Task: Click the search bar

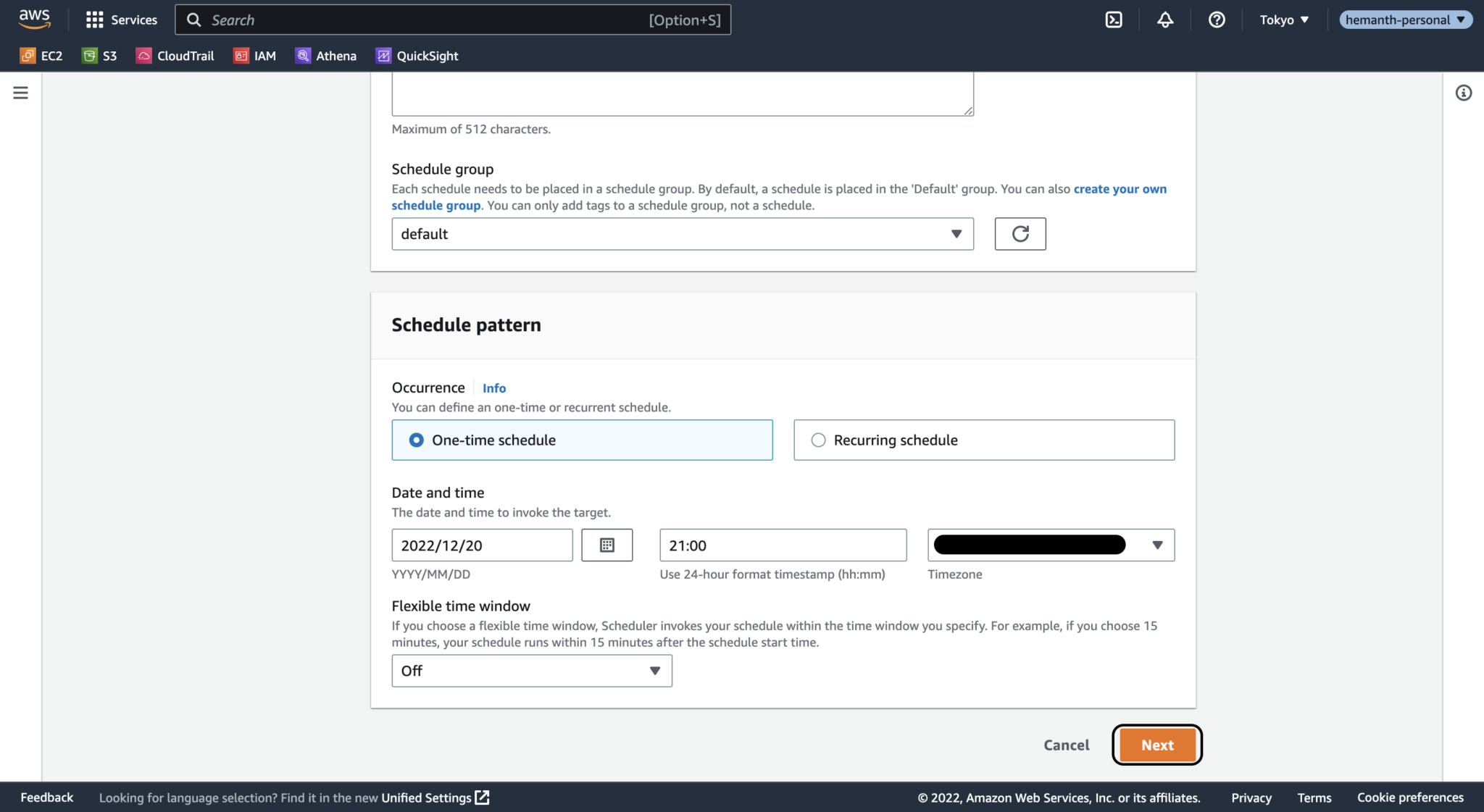Action: click(x=454, y=20)
